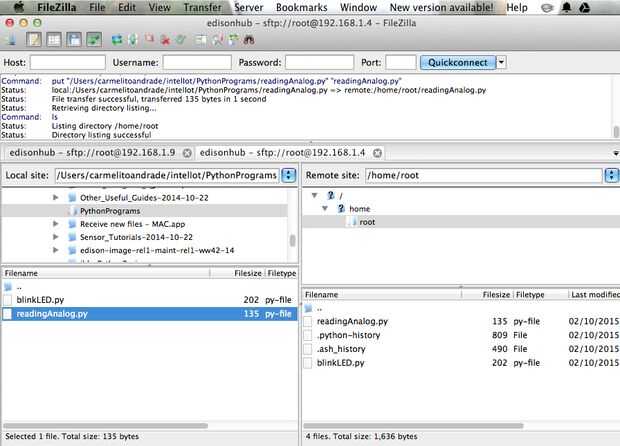Click the Username input field
Viewport: 620px width, 446px height.
(197, 62)
